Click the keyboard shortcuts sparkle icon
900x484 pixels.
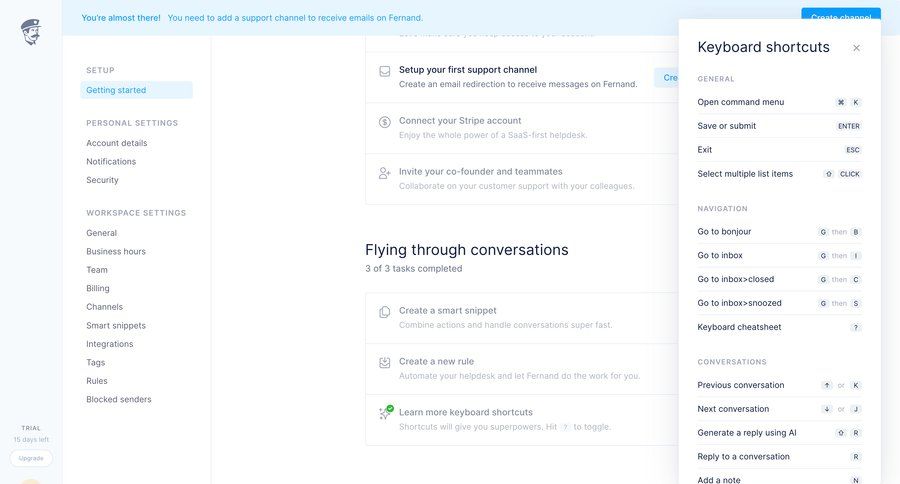pyautogui.click(x=385, y=413)
